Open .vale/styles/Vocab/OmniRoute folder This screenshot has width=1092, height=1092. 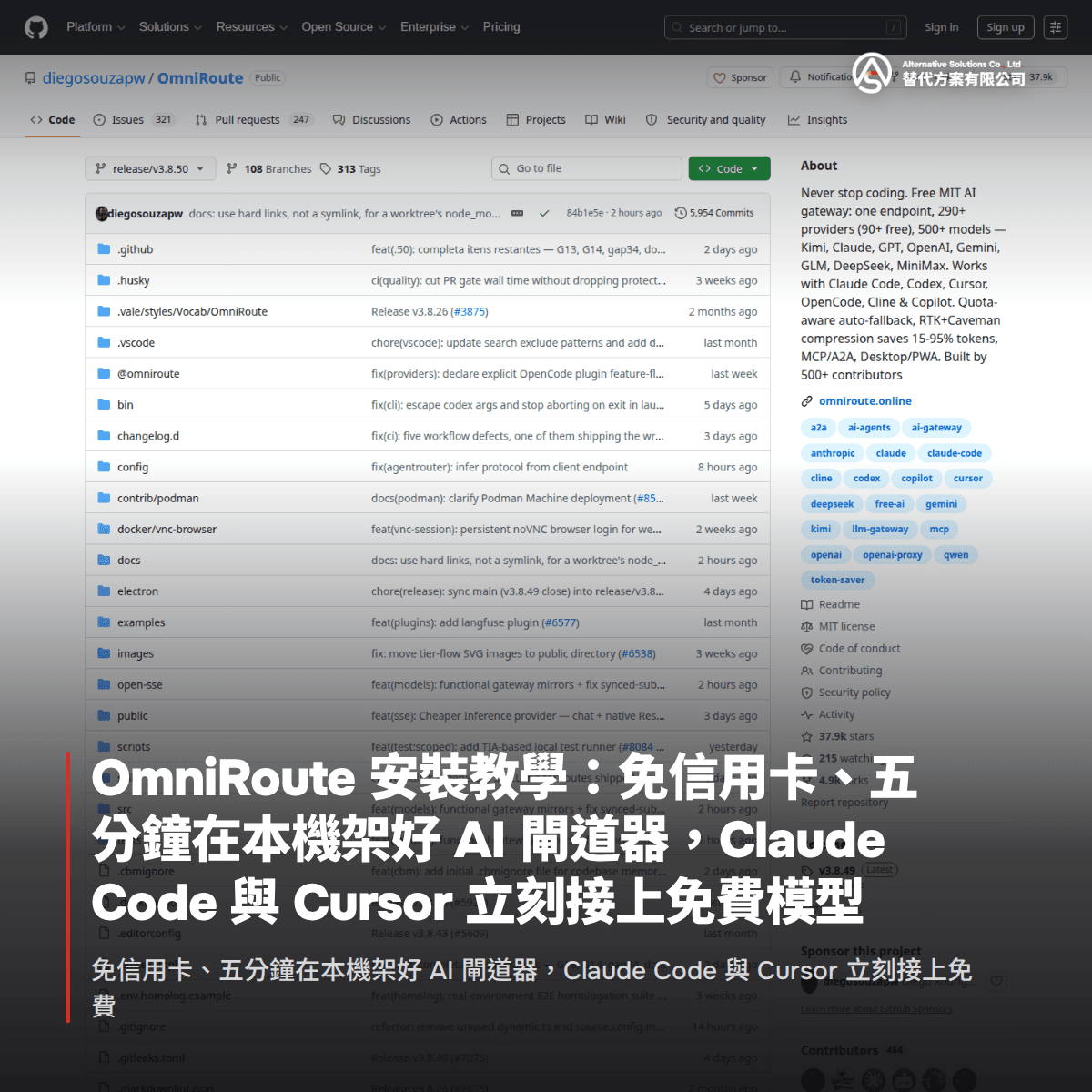192,311
